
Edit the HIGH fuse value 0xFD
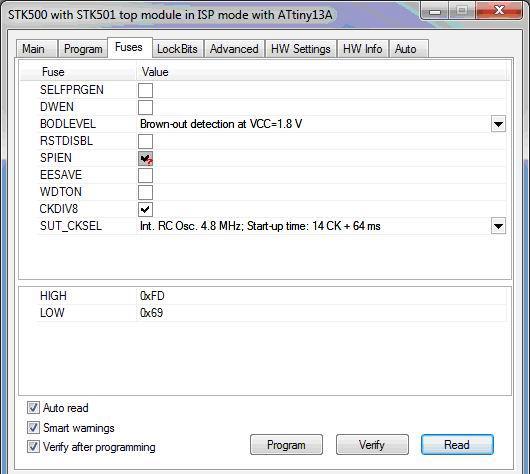click(x=152, y=296)
